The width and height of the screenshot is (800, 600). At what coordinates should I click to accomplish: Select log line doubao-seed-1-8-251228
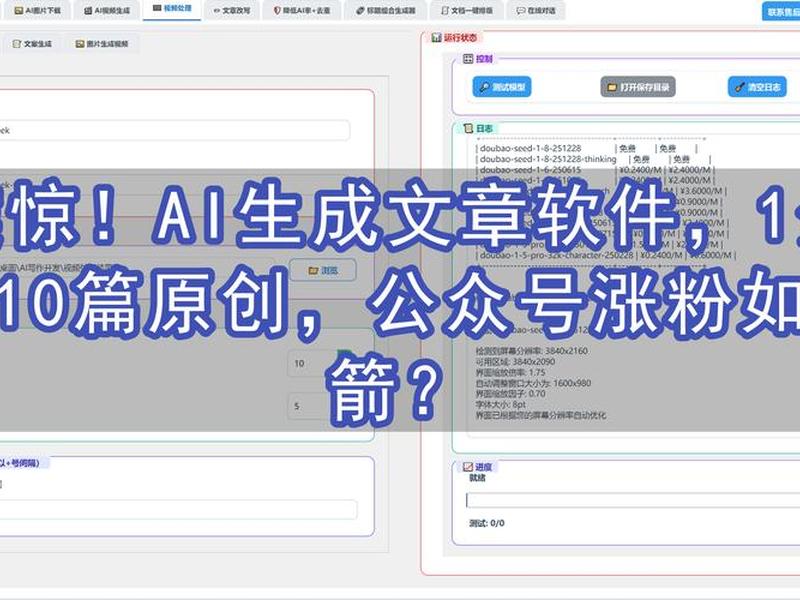point(530,148)
